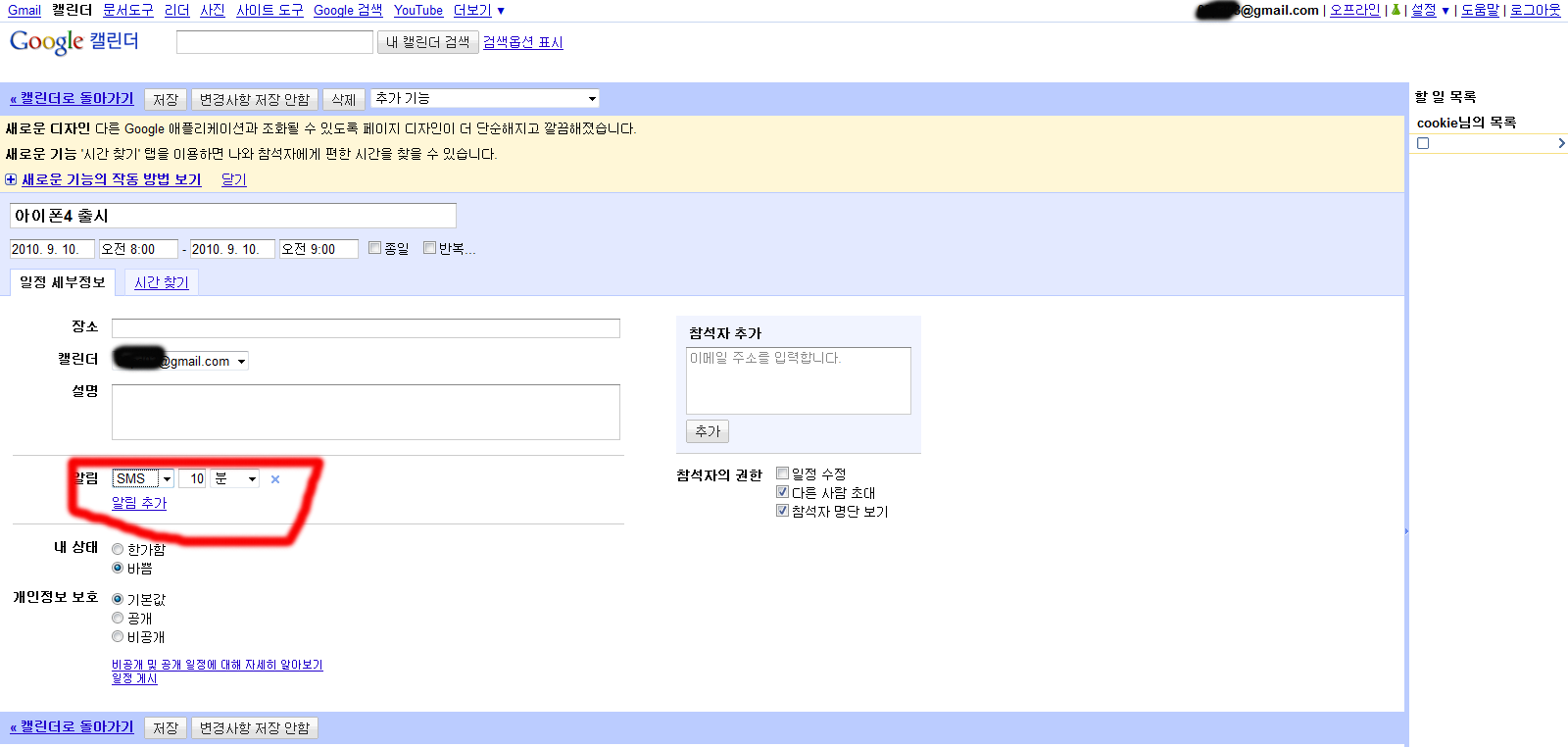Enable the 반복 repeat checkbox

click(429, 248)
